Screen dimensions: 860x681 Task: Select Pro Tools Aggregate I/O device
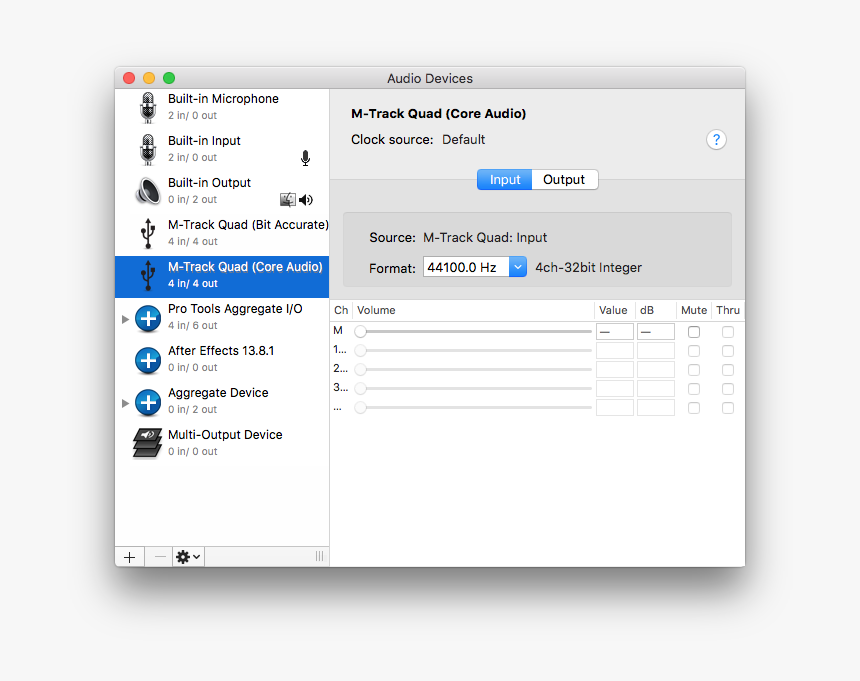pyautogui.click(x=222, y=317)
